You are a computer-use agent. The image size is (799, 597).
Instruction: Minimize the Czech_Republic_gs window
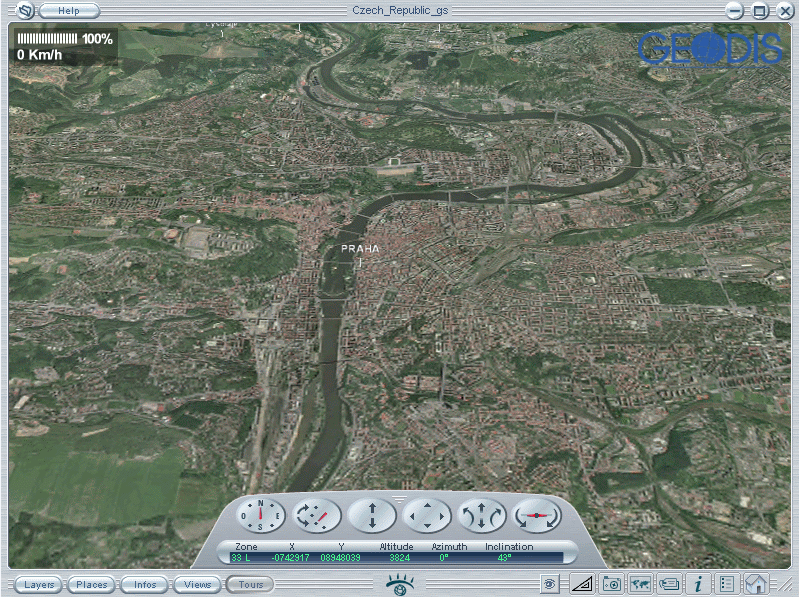(x=734, y=11)
